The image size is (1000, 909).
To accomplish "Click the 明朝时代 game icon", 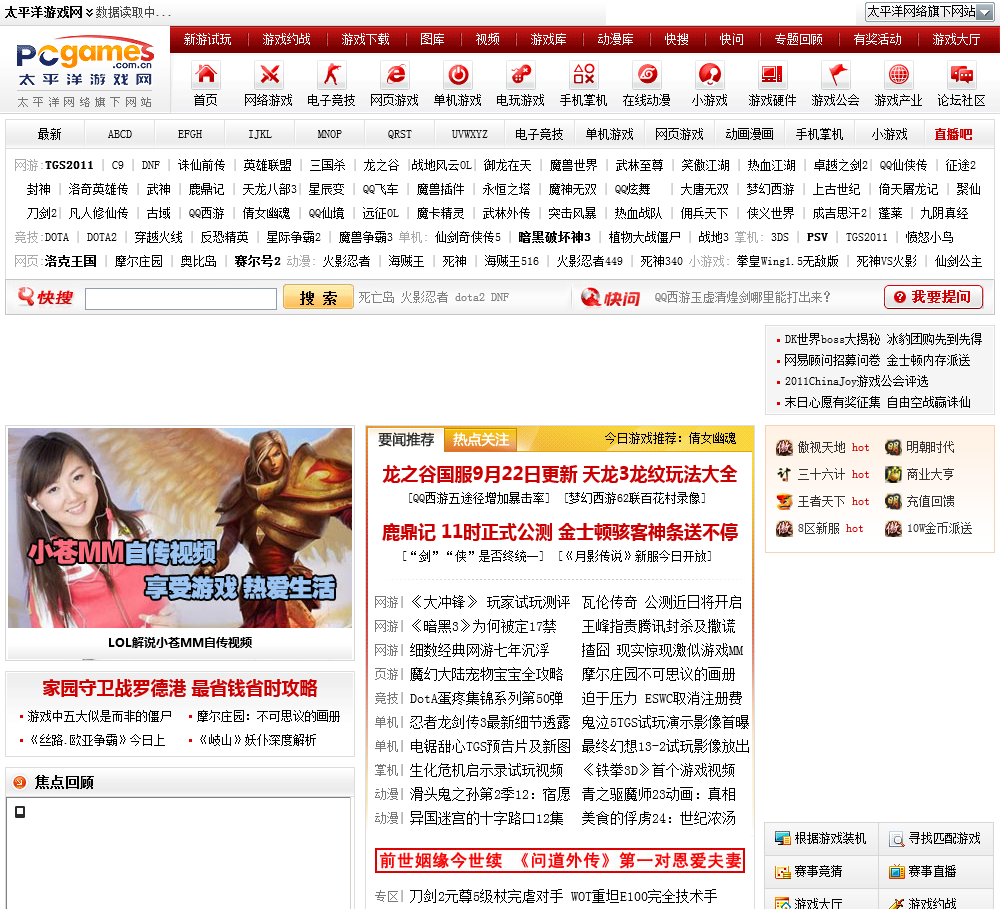I will (893, 448).
